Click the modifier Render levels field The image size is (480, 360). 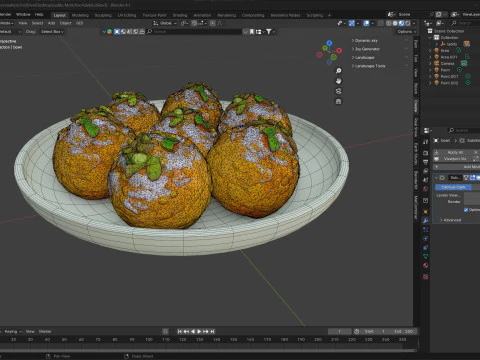pyautogui.click(x=472, y=202)
